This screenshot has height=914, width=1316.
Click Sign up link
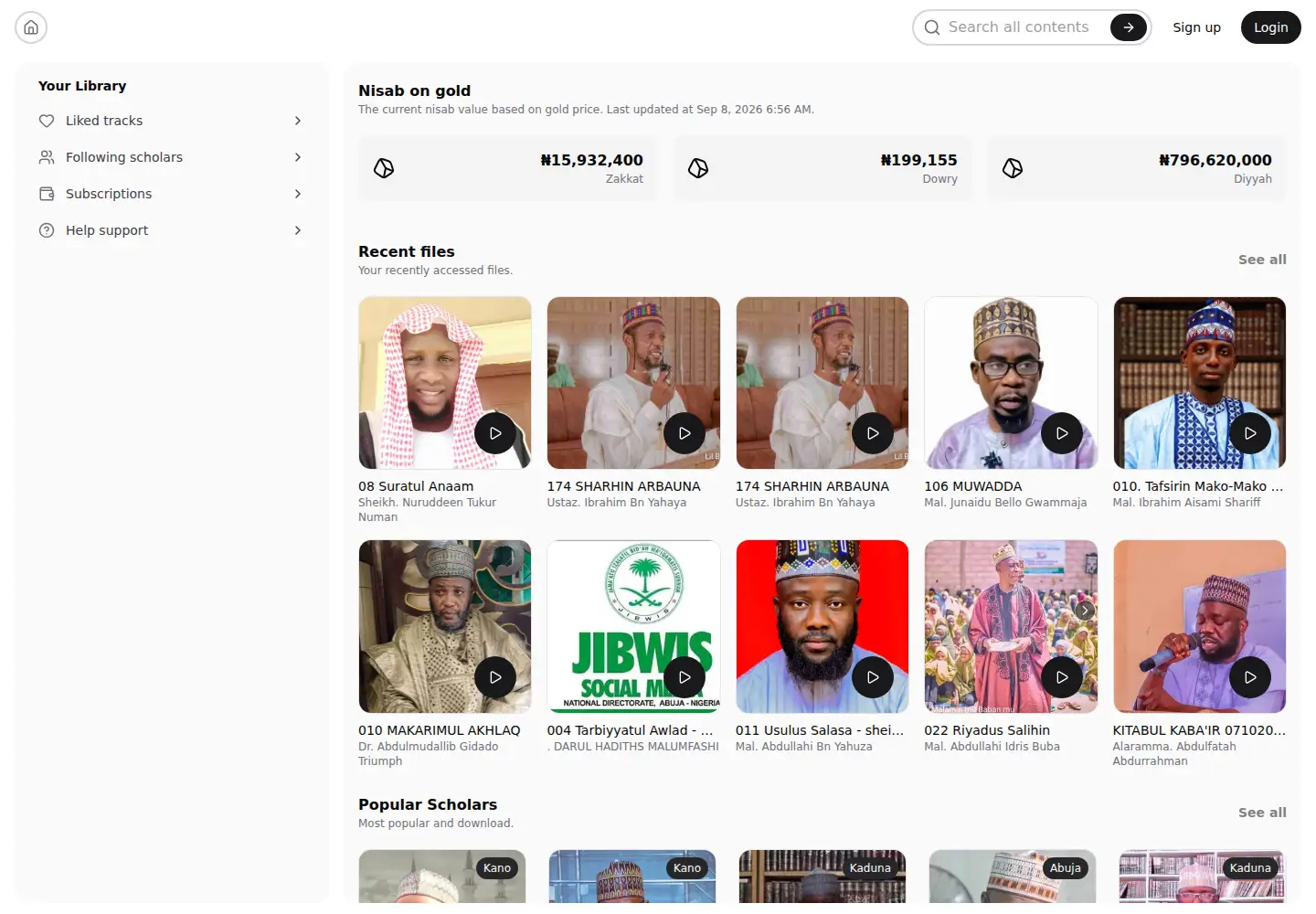point(1196,27)
